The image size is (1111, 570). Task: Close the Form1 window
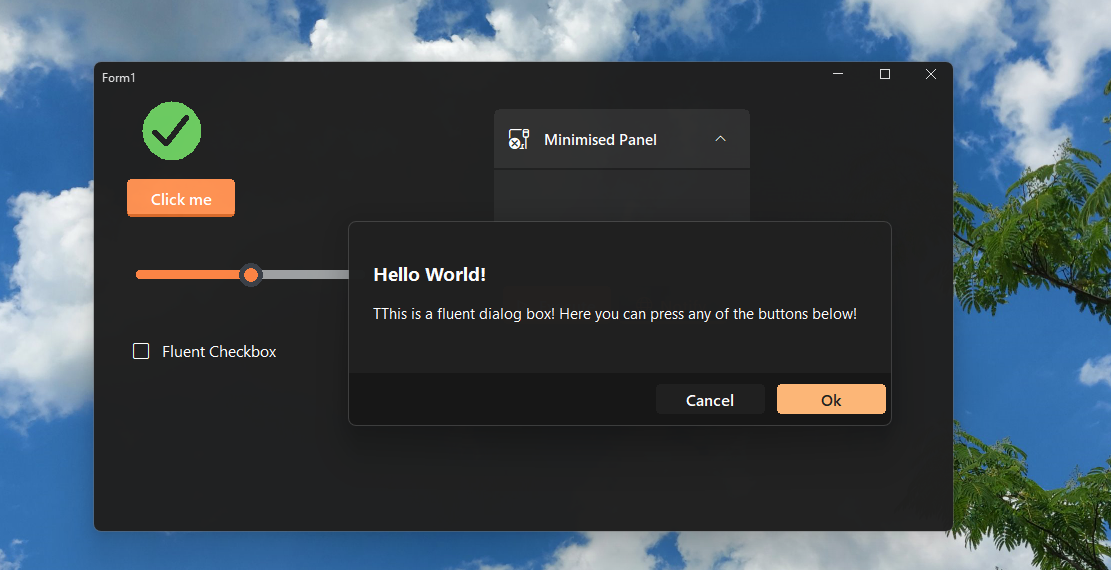(930, 74)
